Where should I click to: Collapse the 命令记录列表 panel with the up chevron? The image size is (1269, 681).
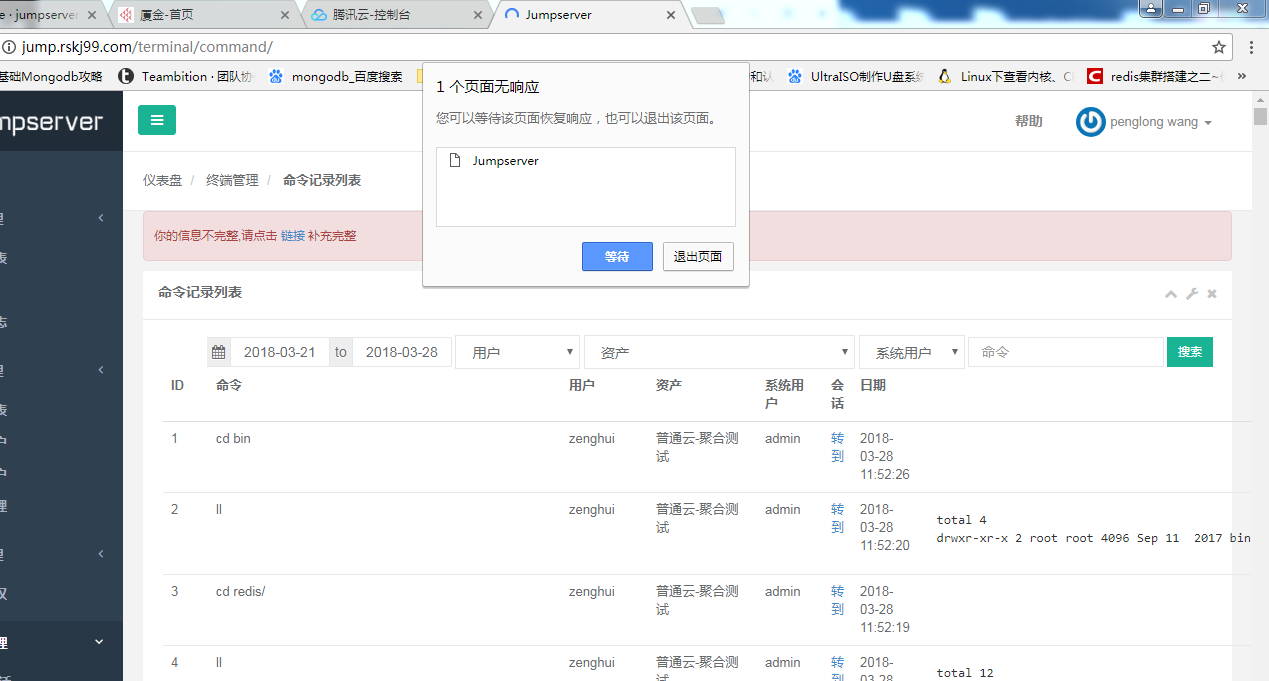(1171, 294)
